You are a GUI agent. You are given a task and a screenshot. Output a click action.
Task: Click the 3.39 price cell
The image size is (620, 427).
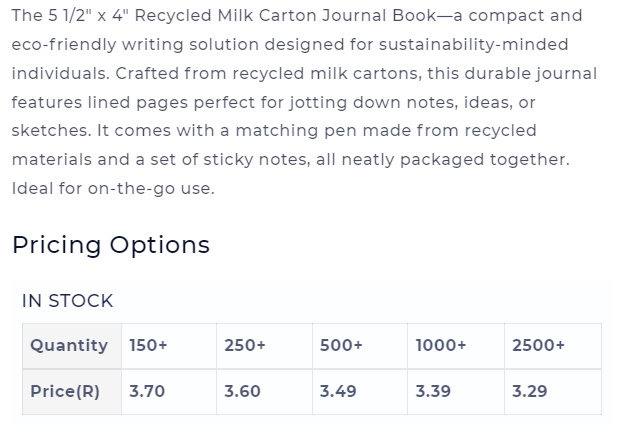tap(456, 392)
